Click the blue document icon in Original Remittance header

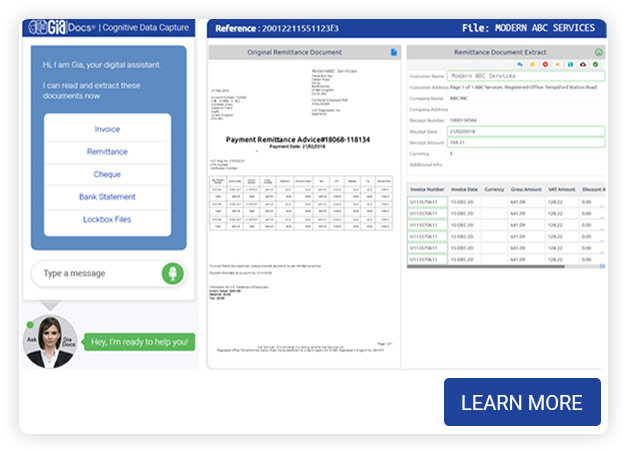pyautogui.click(x=394, y=51)
